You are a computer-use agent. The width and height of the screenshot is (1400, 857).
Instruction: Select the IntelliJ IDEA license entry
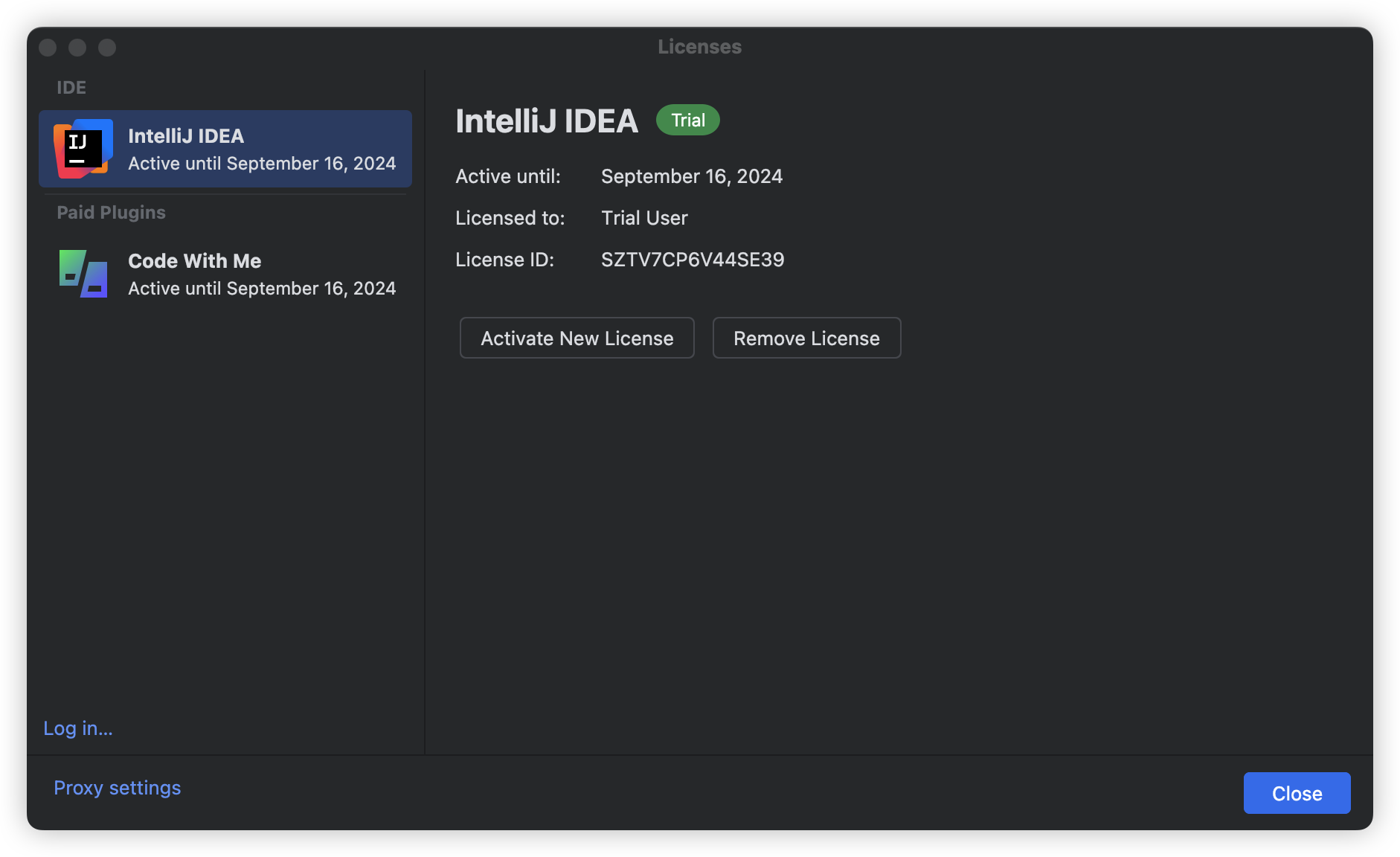[x=225, y=149]
